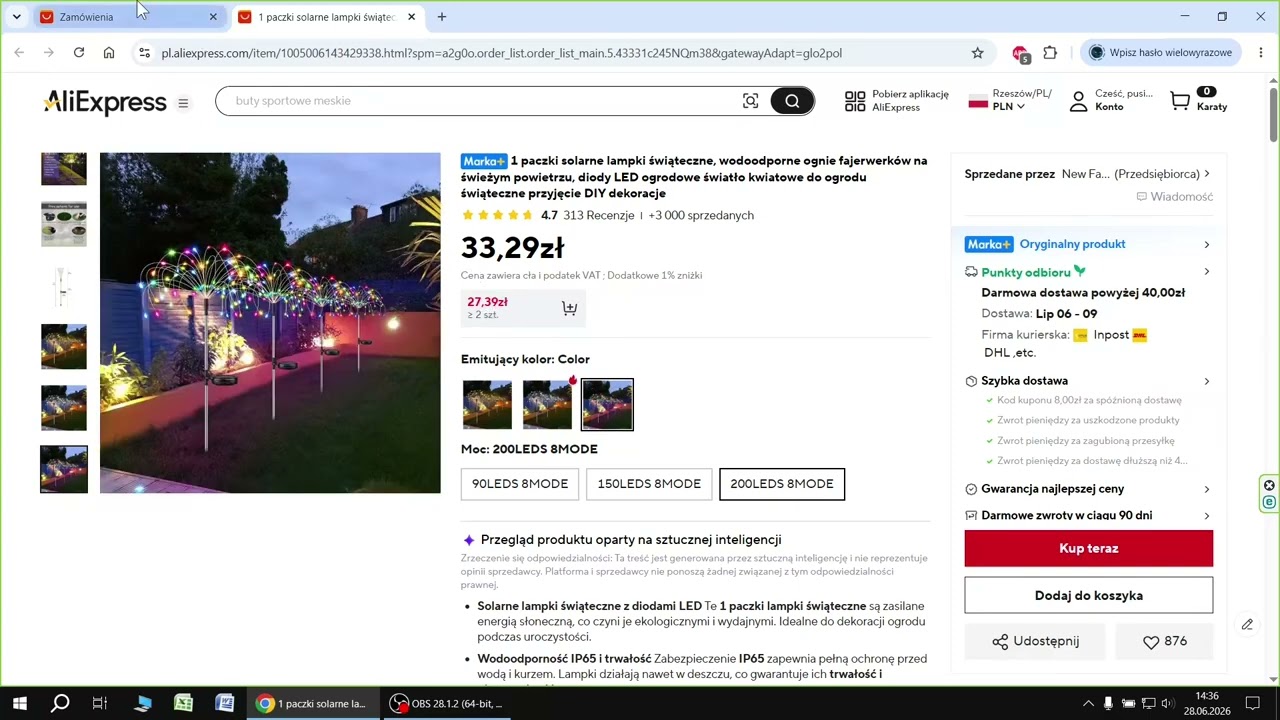Click the heart wishlist button 876
Screen dimensions: 1280x720
pos(1164,641)
